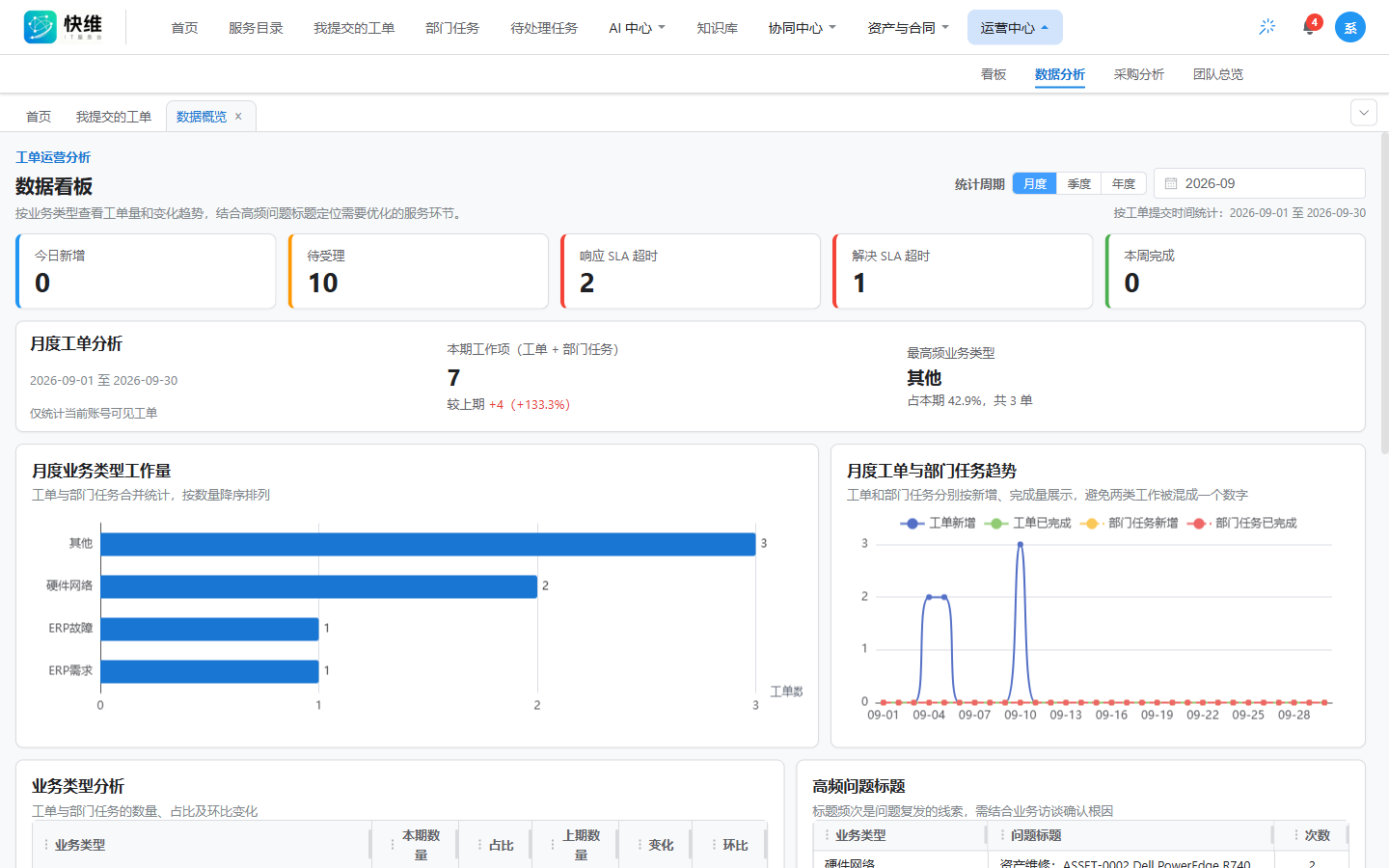The height and width of the screenshot is (868, 1389).
Task: Open the 服务目录 menu item
Action: [256, 28]
